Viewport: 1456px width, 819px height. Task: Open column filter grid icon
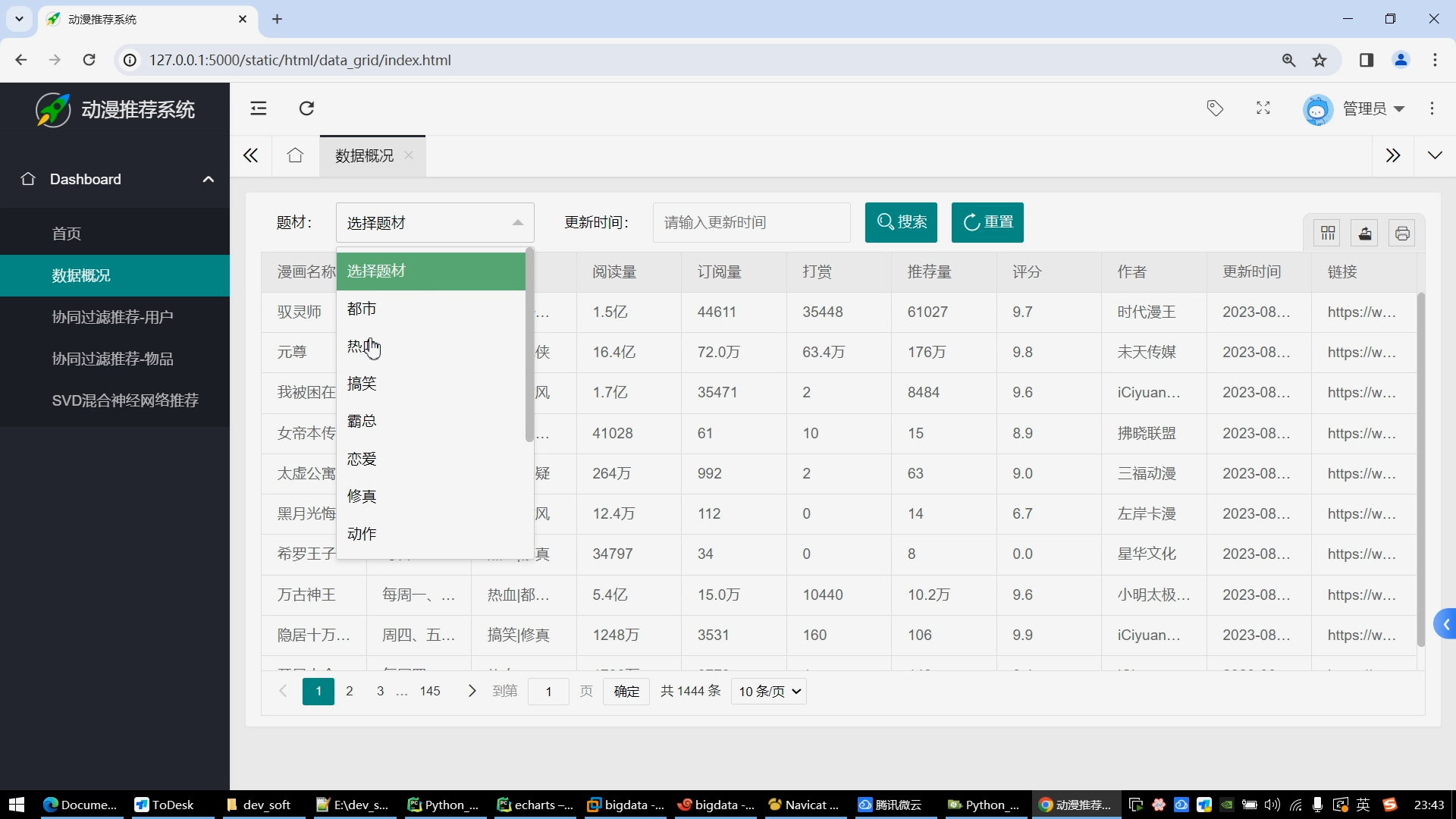click(x=1327, y=233)
